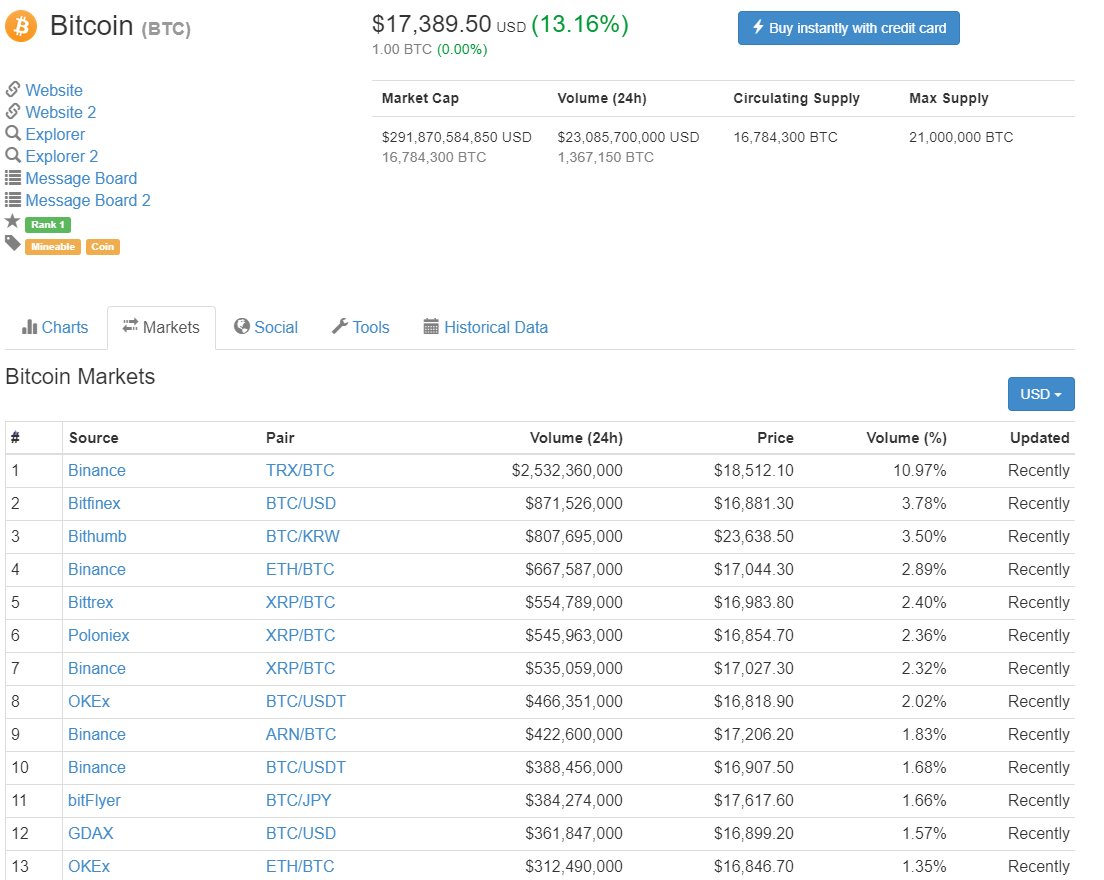Open Binance ETH/BTC pair in row 4
The height and width of the screenshot is (880, 1104).
pos(300,570)
